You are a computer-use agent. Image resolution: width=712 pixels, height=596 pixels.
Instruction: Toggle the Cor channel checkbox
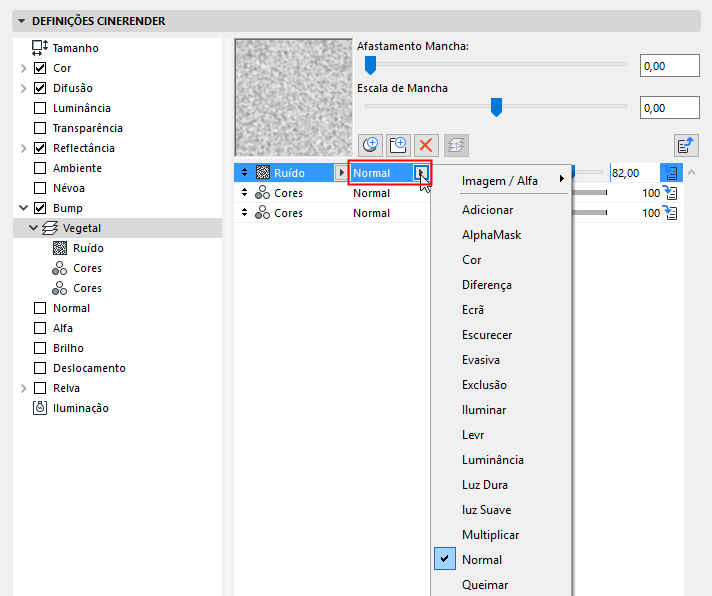[40, 68]
